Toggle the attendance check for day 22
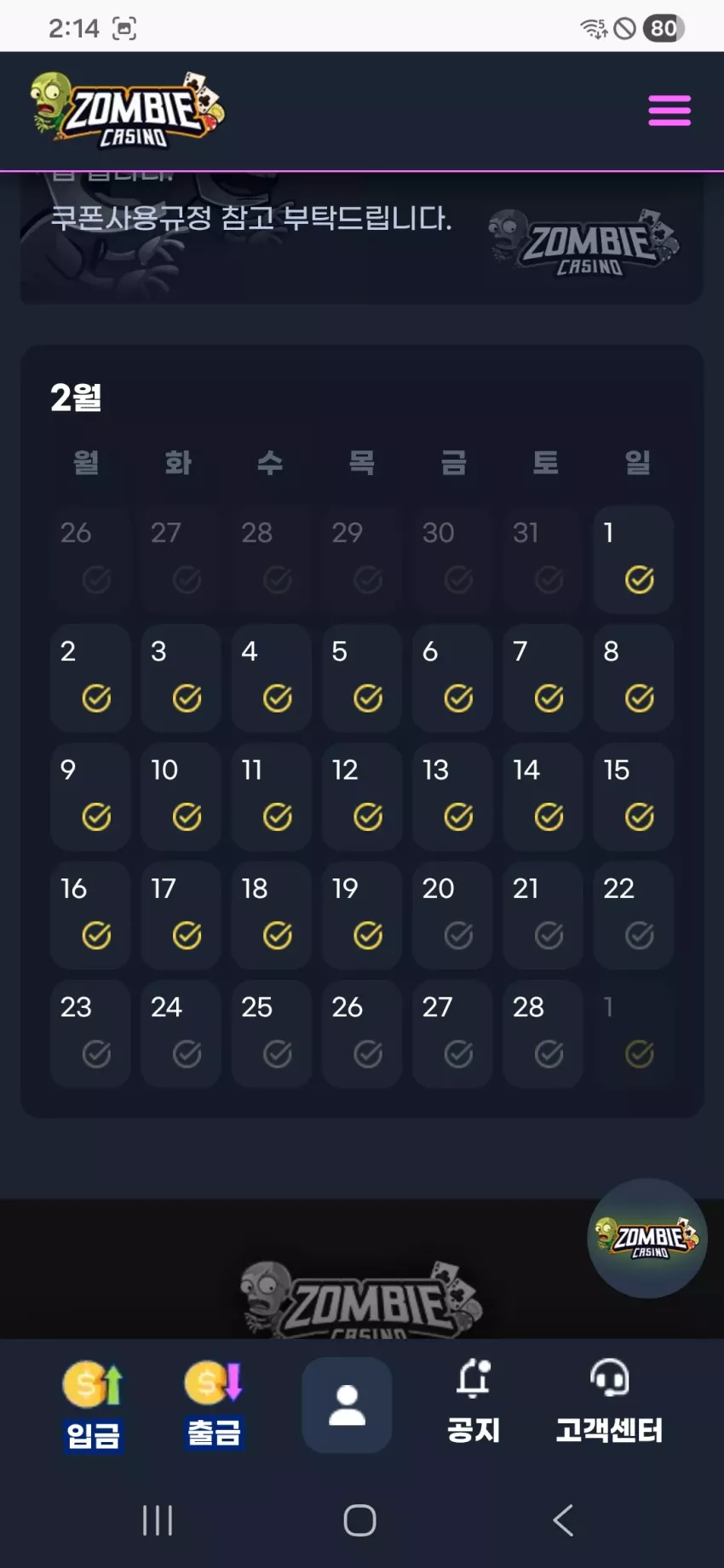 pyautogui.click(x=639, y=936)
